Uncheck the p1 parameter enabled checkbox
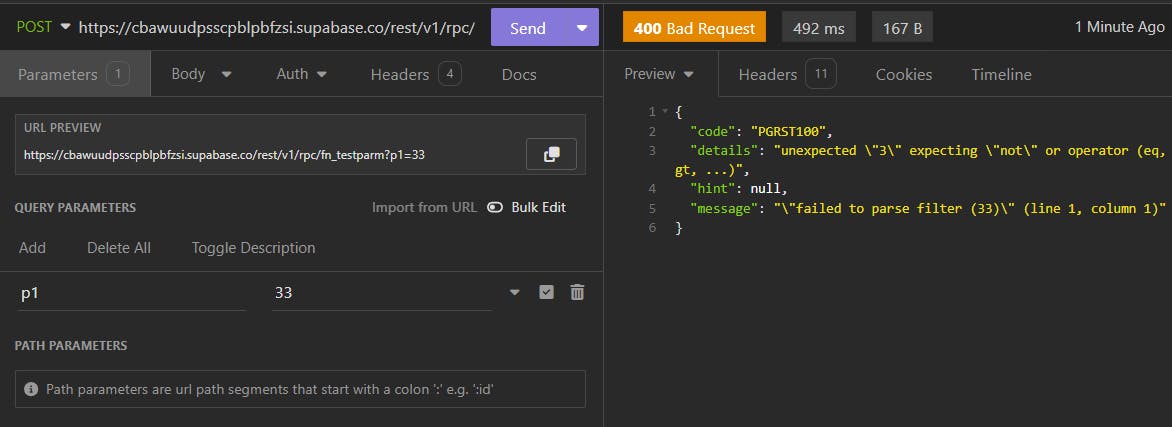The height and width of the screenshot is (427, 1172). 546,292
